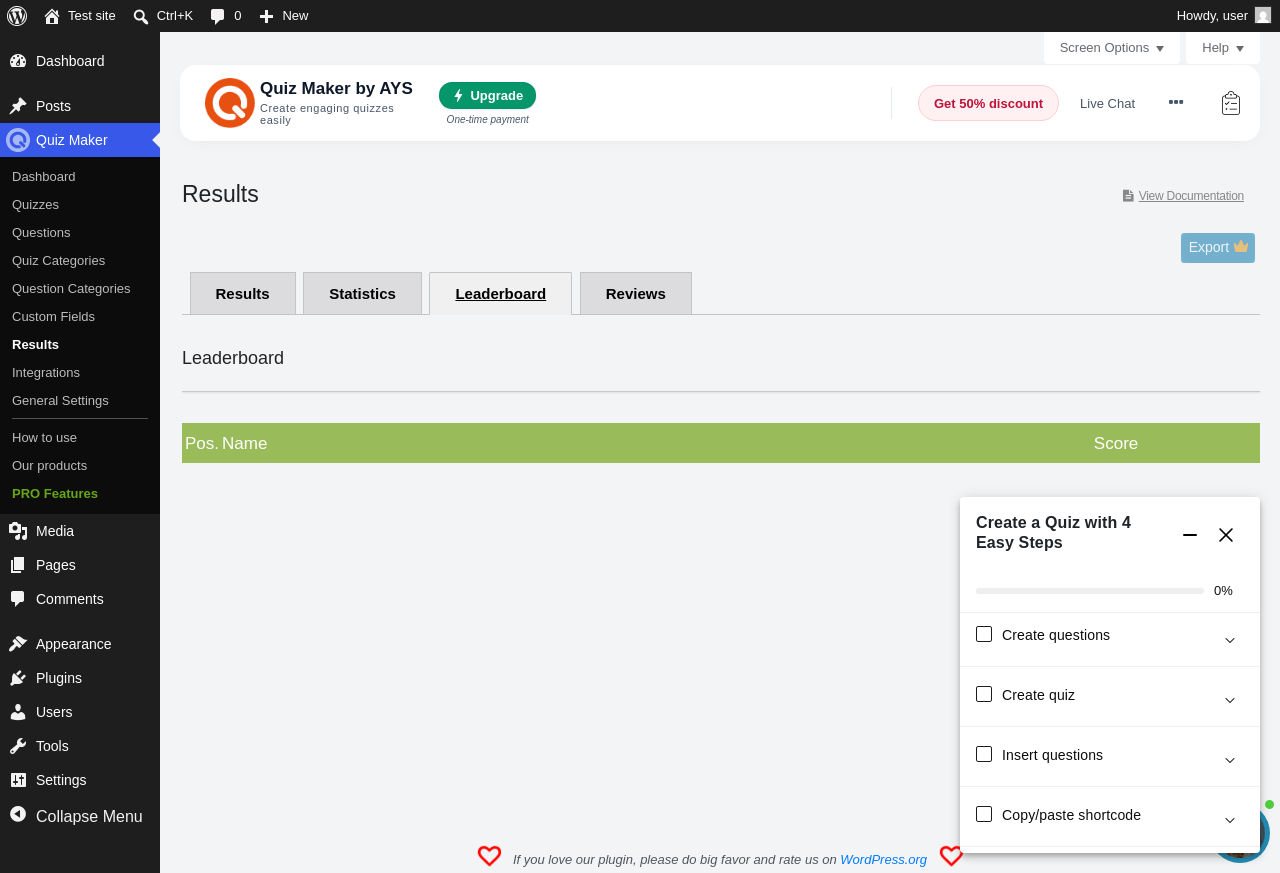Expand the Insert questions step
The height and width of the screenshot is (873, 1280).
point(1230,760)
